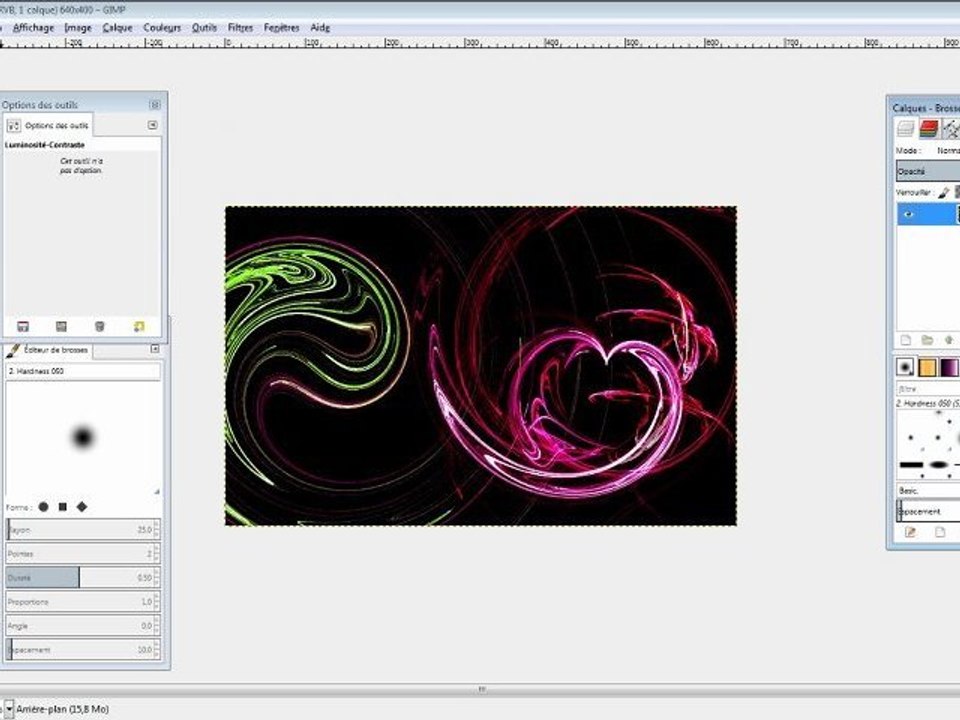Create a new layer group folder icon

pyautogui.click(x=928, y=340)
